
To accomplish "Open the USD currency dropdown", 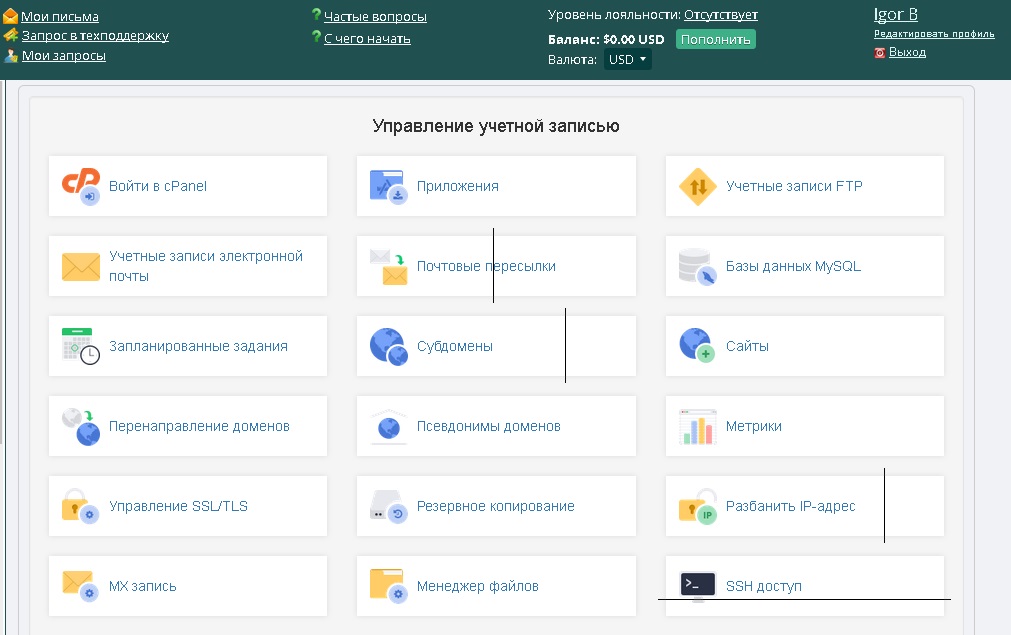I will [x=628, y=60].
